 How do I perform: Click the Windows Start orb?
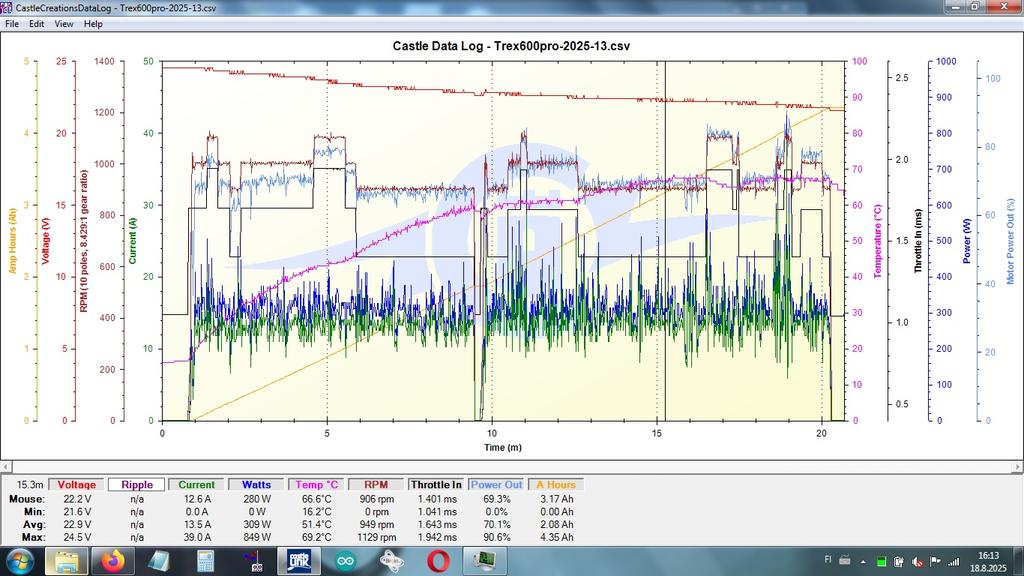pos(19,561)
